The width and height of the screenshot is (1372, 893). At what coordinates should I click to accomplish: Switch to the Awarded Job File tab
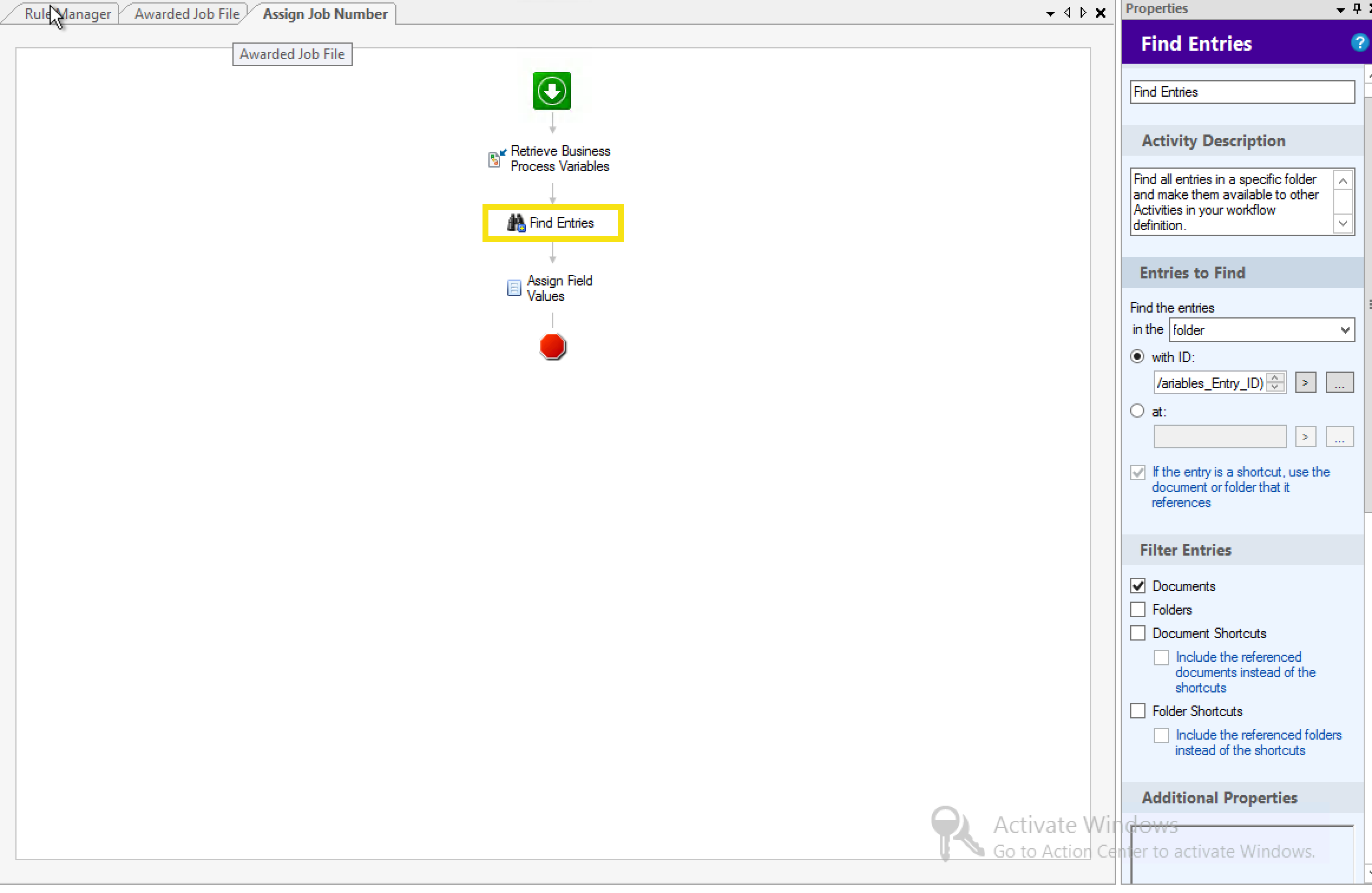[186, 14]
